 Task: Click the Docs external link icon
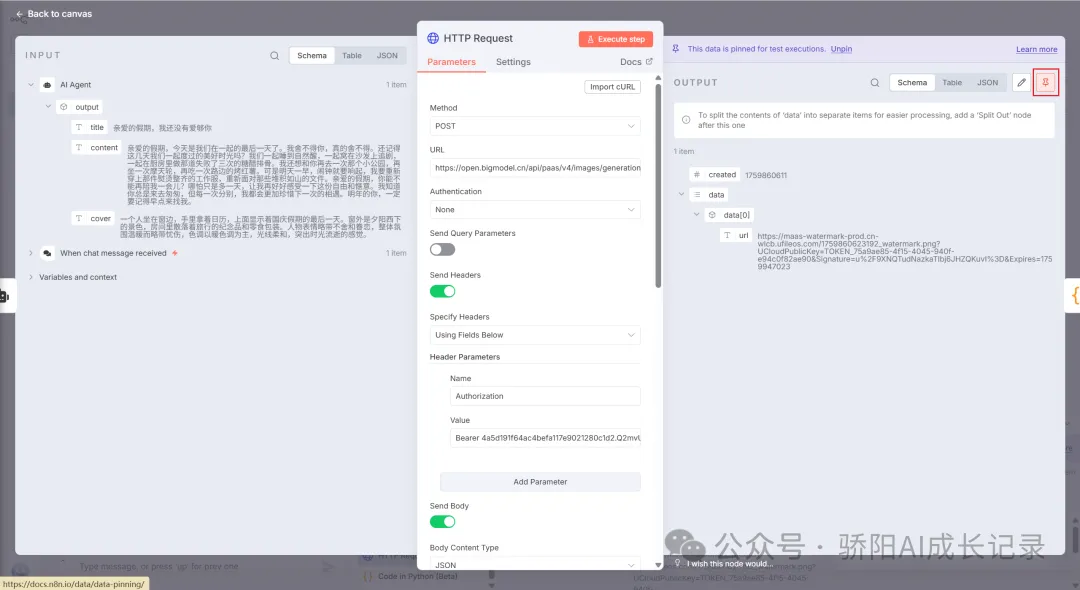coord(649,61)
